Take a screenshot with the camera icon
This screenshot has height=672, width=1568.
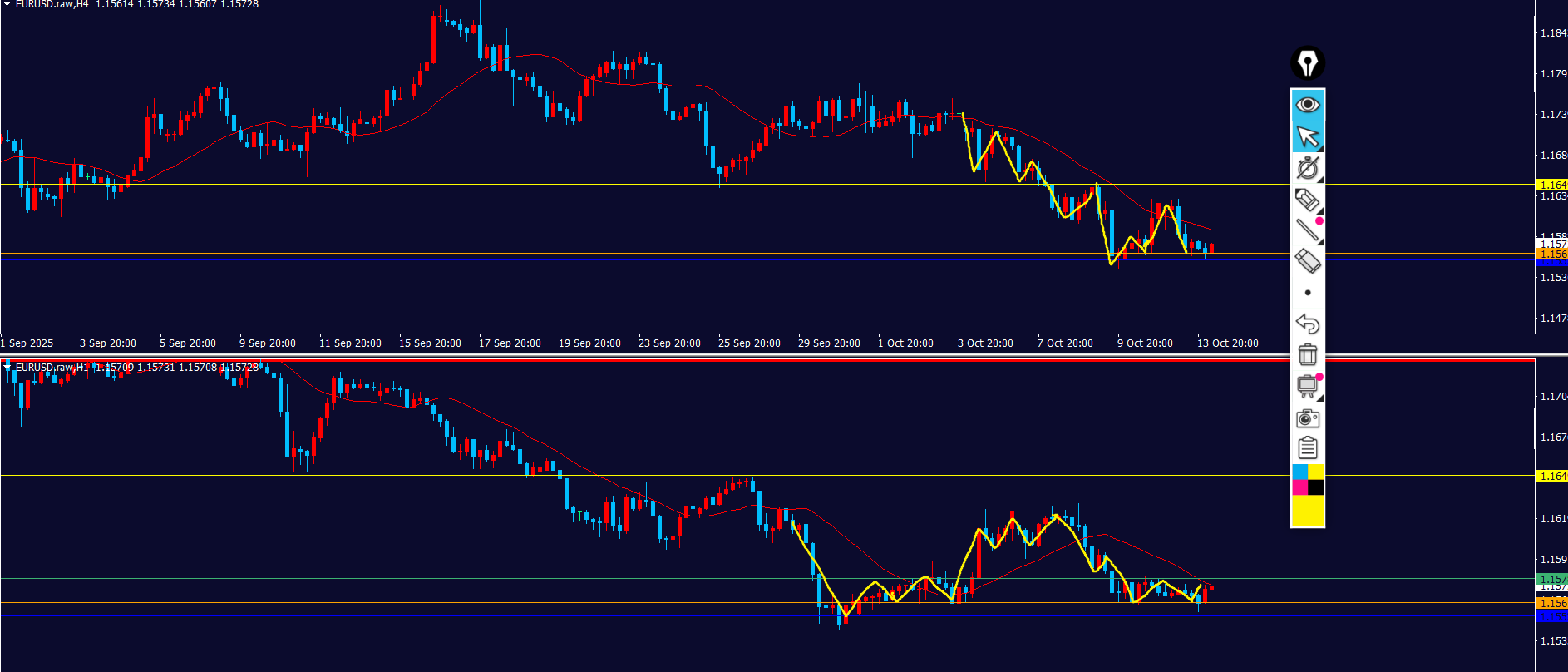[1307, 418]
